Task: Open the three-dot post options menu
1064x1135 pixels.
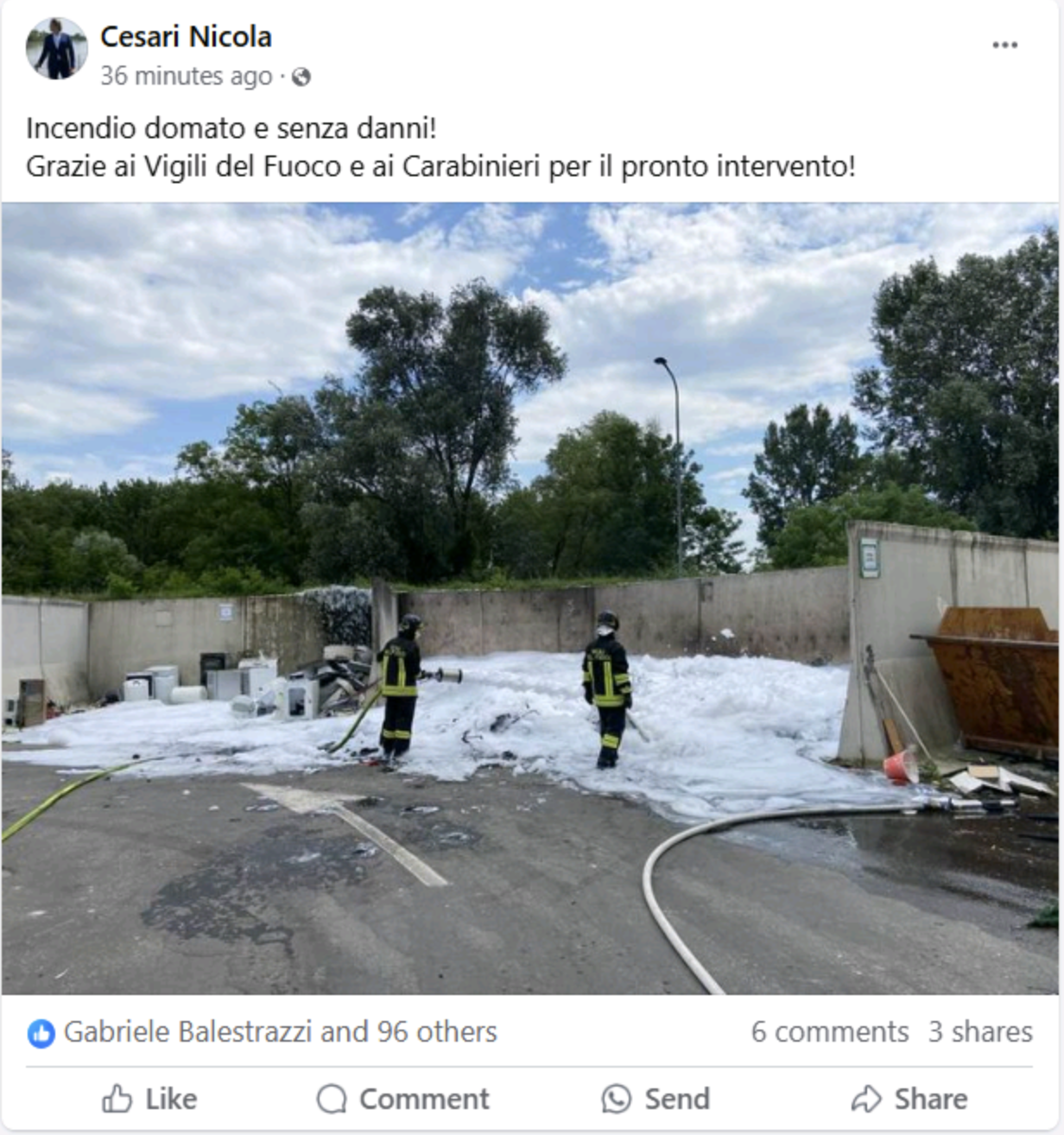Action: pos(1004,45)
